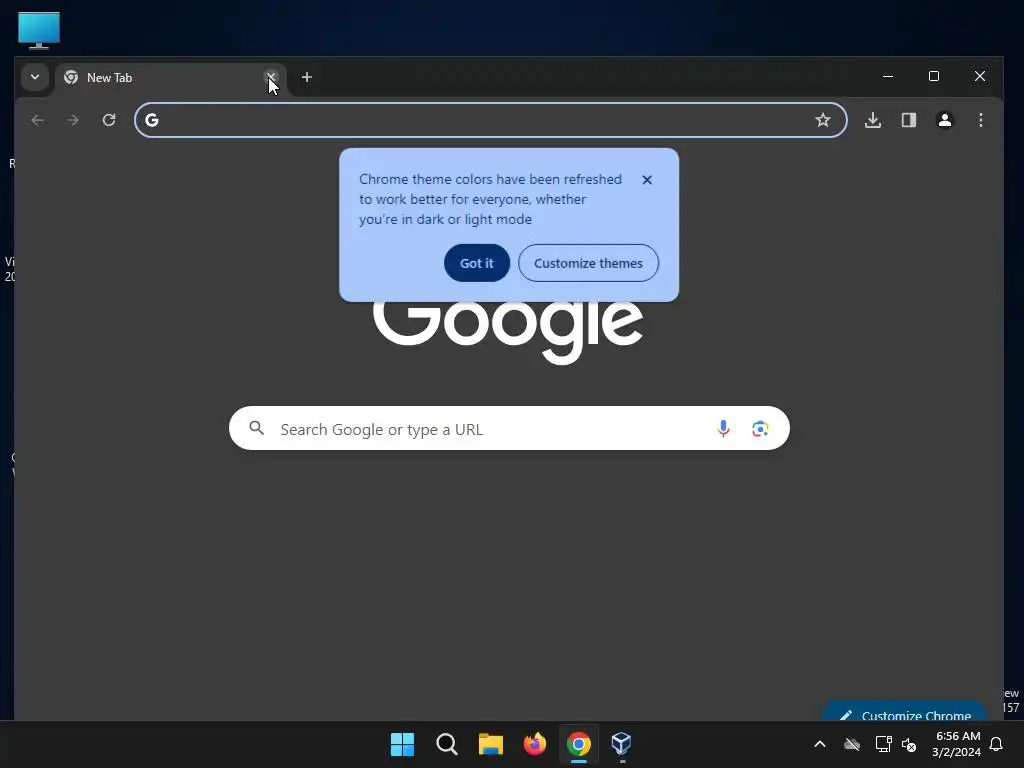Show hidden icons with tray chevron
Screen dimensions: 1024x768
820,744
